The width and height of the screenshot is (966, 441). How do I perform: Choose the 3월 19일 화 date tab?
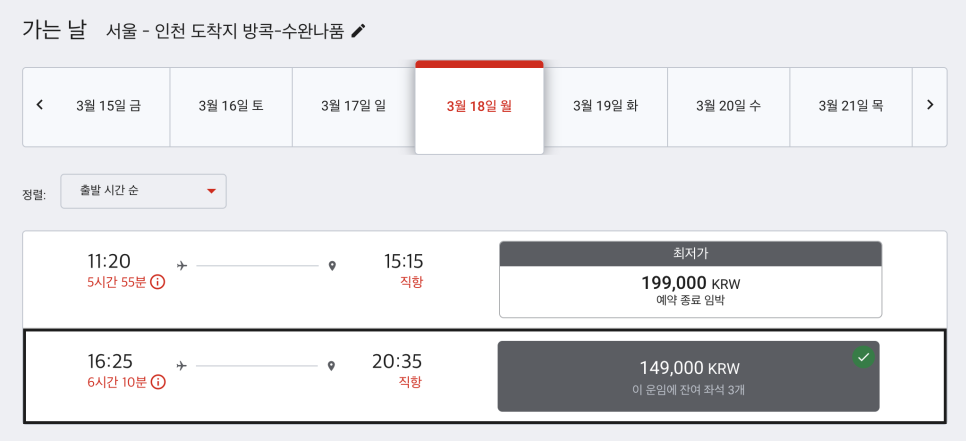click(x=606, y=106)
